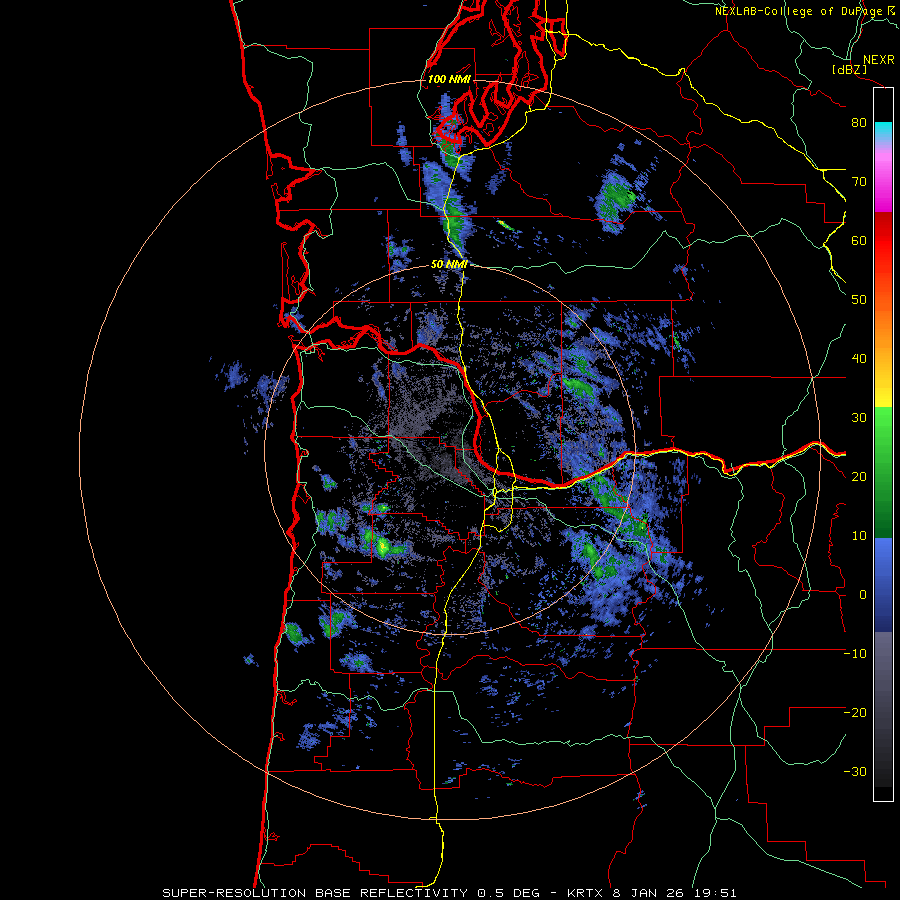The image size is (900, 900).
Task: Select the NEXR label above the scale
Action: 878,60
